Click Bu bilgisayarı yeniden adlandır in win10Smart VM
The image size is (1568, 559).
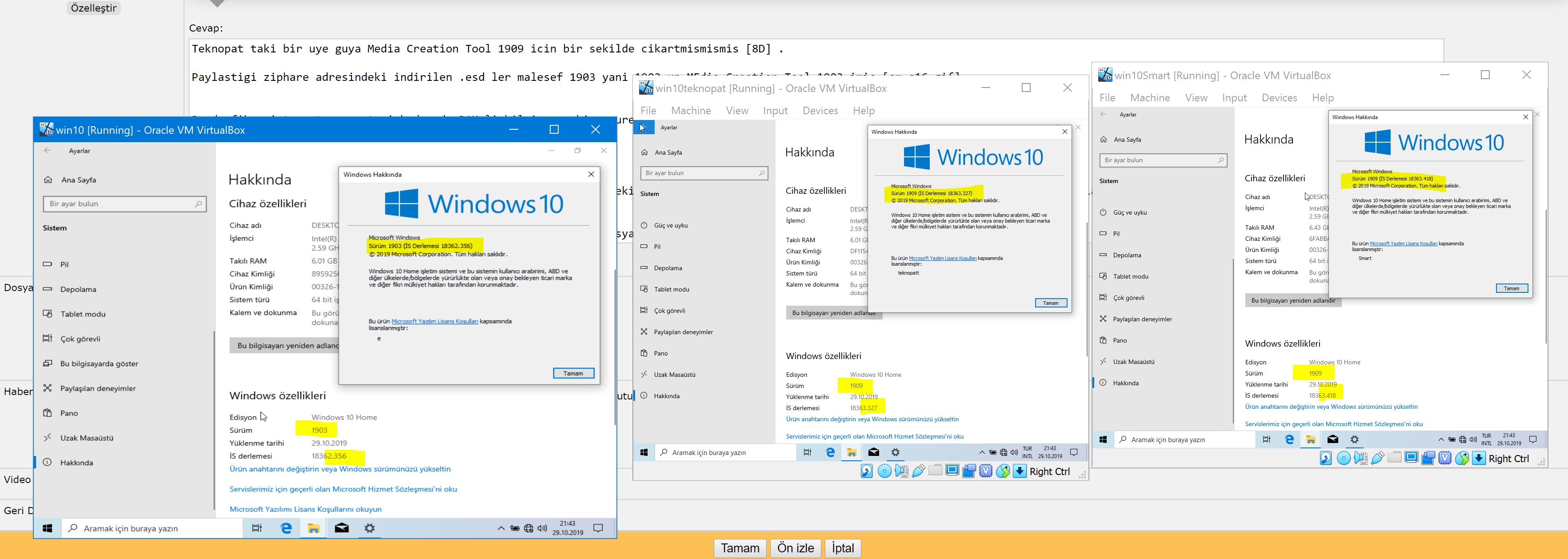pyautogui.click(x=1293, y=300)
